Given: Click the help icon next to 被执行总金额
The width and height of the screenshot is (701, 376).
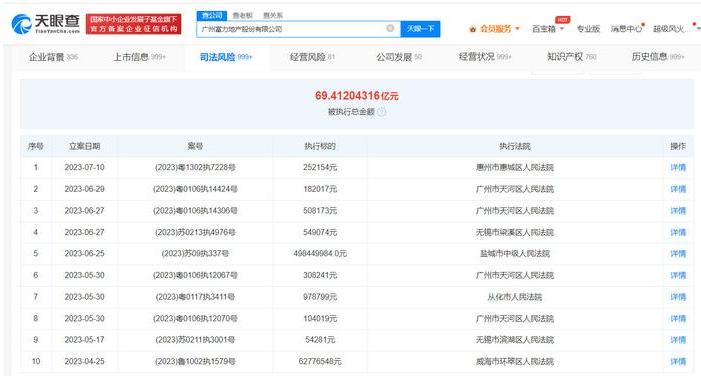Looking at the screenshot, I should click(x=381, y=112).
